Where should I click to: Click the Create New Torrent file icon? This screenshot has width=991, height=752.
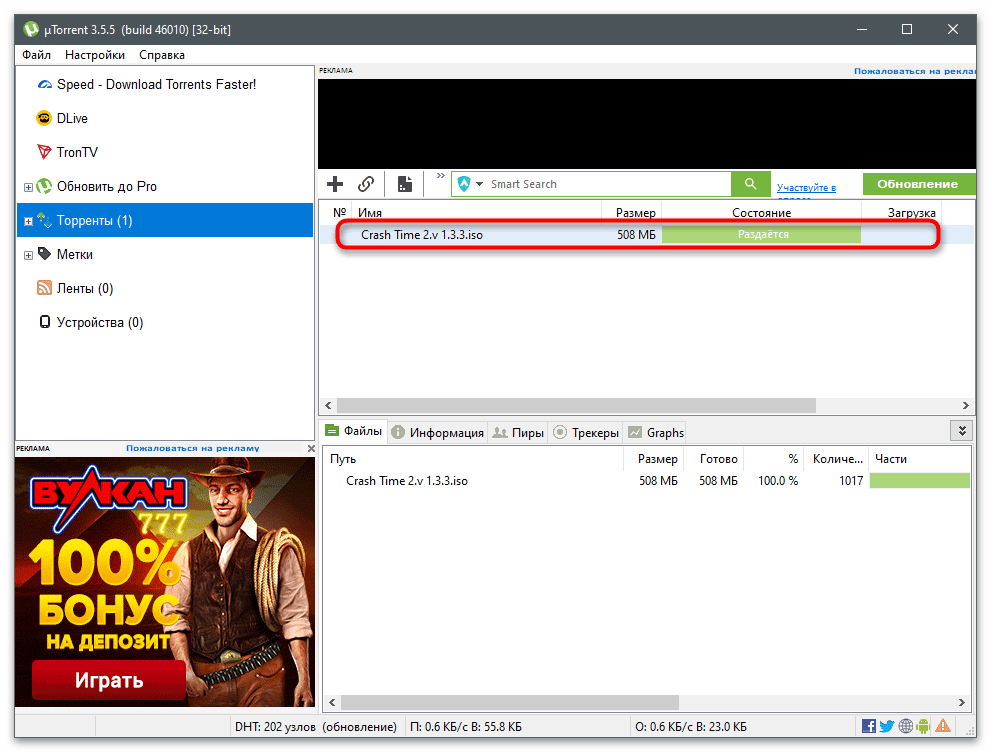coord(404,184)
